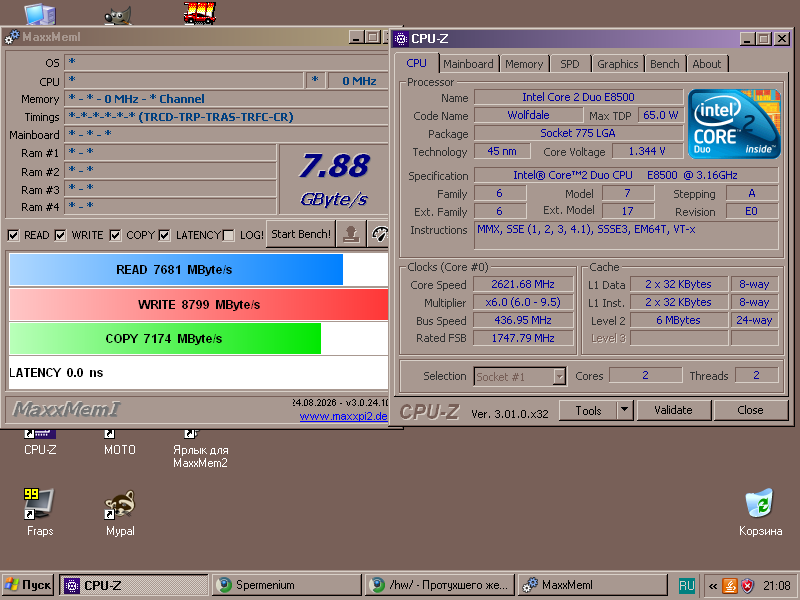Click the Core Speed 2621.68 MHz value
Screen dimensions: 800x600
tap(523, 284)
